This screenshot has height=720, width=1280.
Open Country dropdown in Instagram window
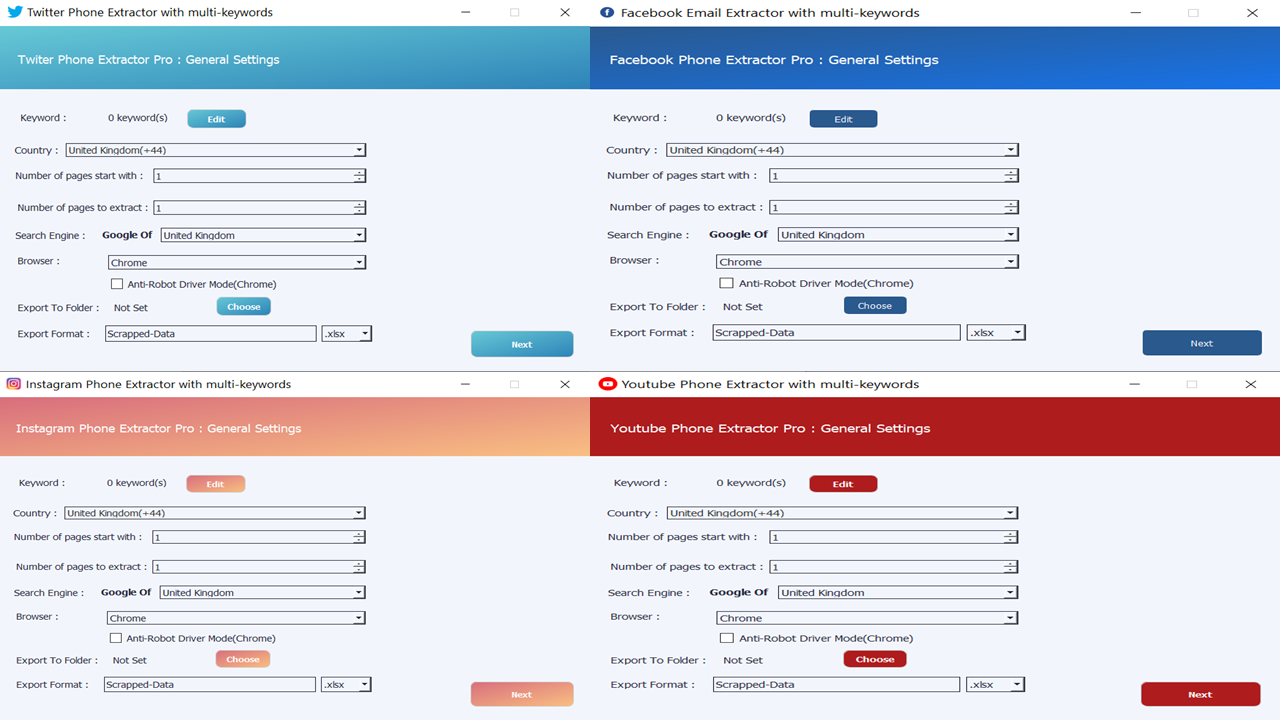tap(215, 513)
